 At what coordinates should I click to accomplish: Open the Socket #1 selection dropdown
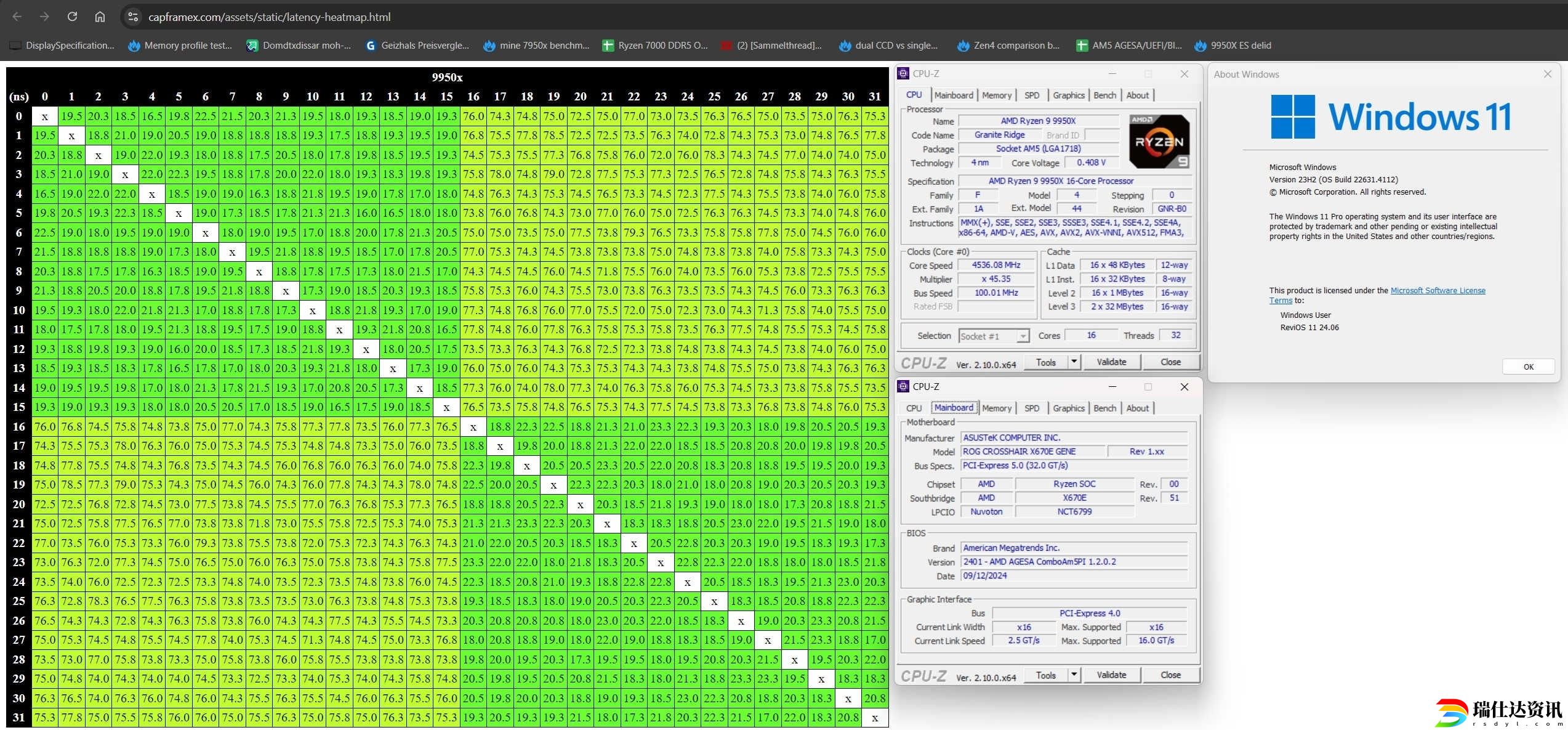click(x=994, y=336)
